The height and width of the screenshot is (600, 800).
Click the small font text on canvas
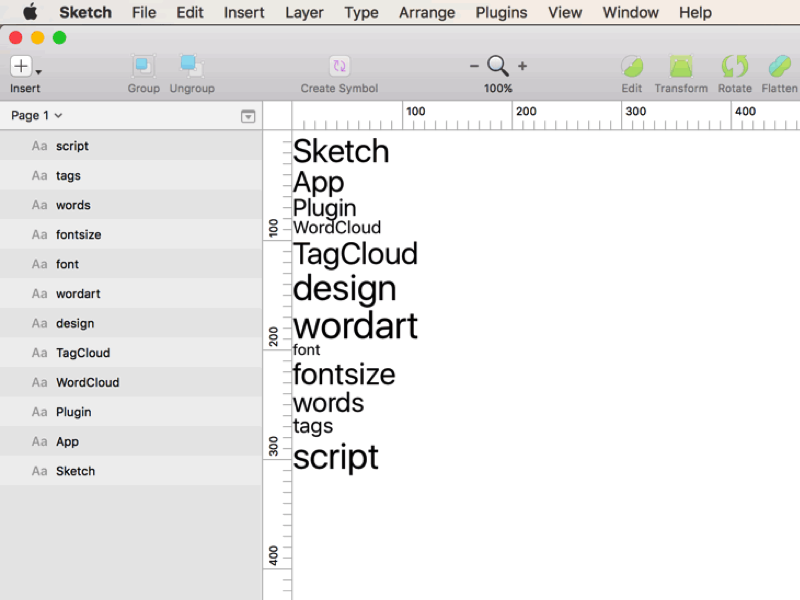pos(306,350)
